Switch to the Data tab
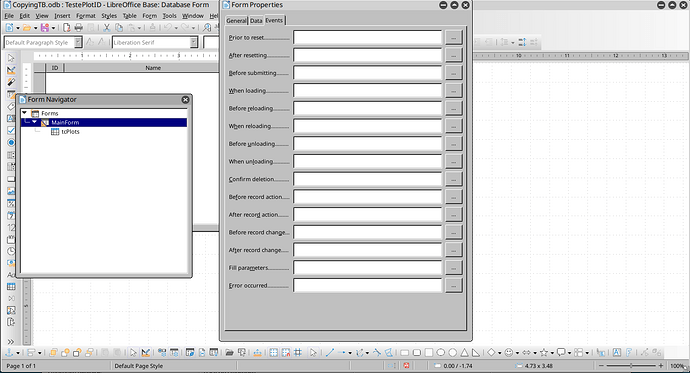 pos(256,21)
